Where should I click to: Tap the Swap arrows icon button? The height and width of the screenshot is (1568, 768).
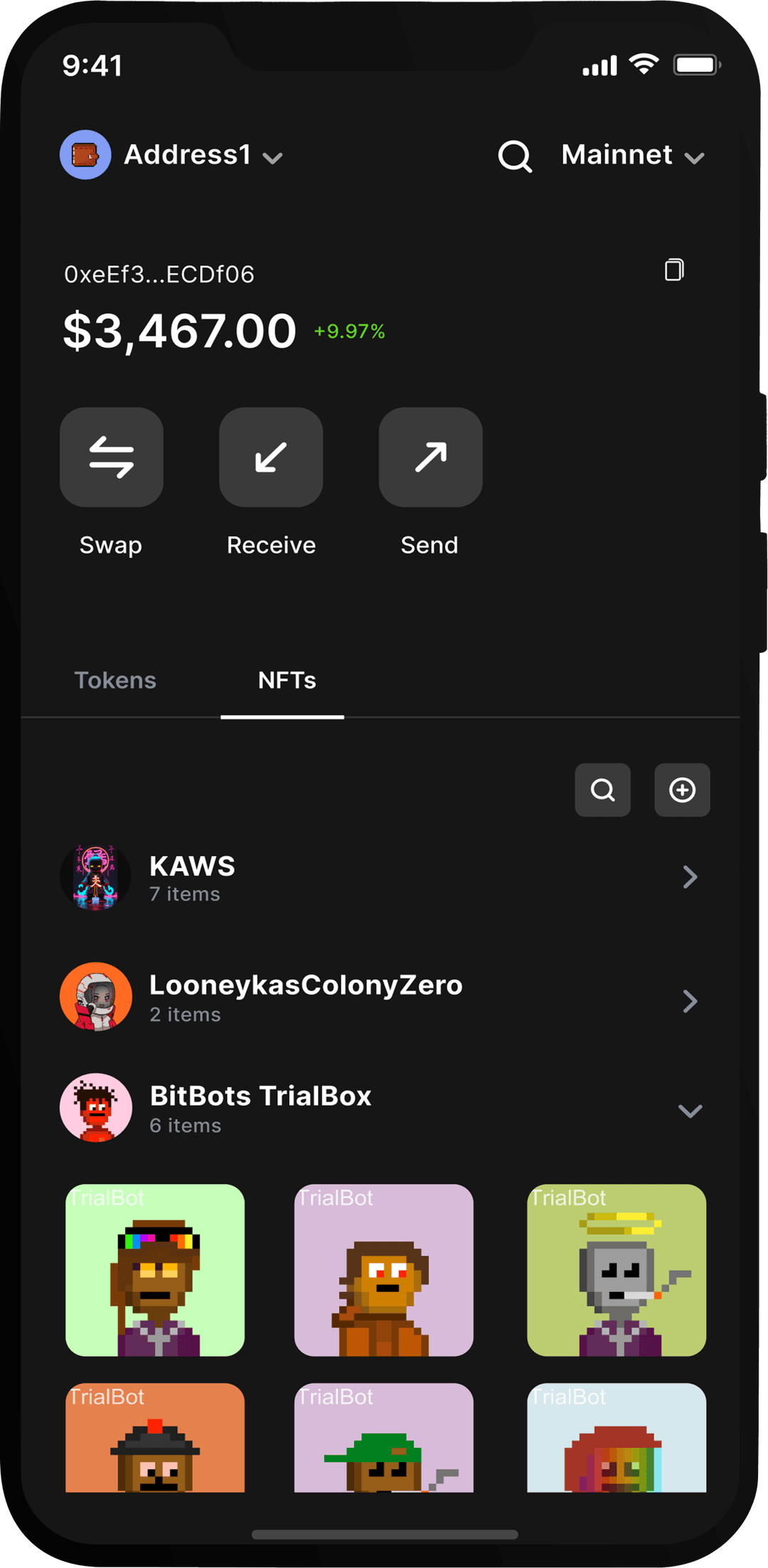[112, 457]
